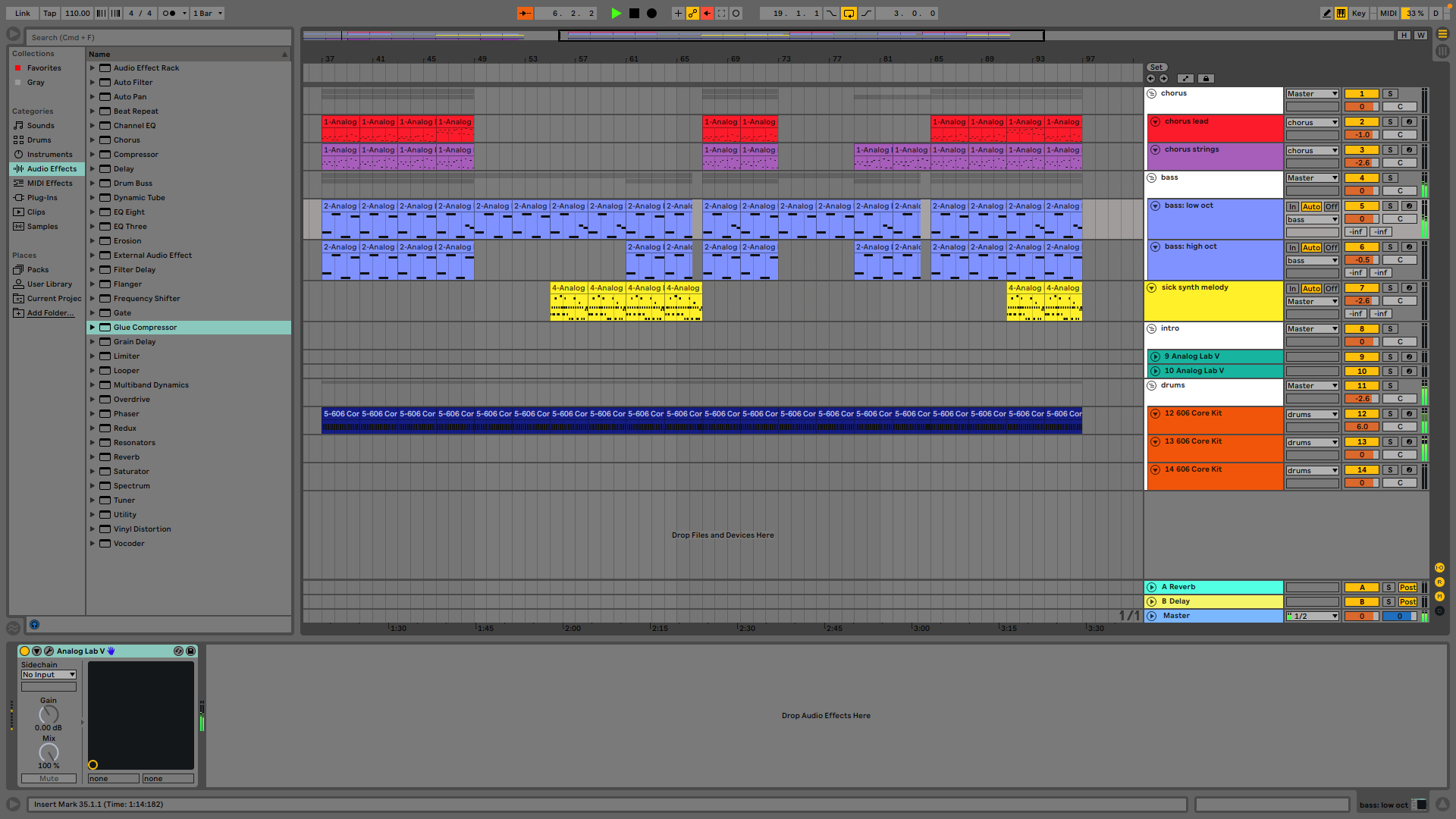Click the Tap tempo button
This screenshot has width=1456, height=819.
[49, 13]
